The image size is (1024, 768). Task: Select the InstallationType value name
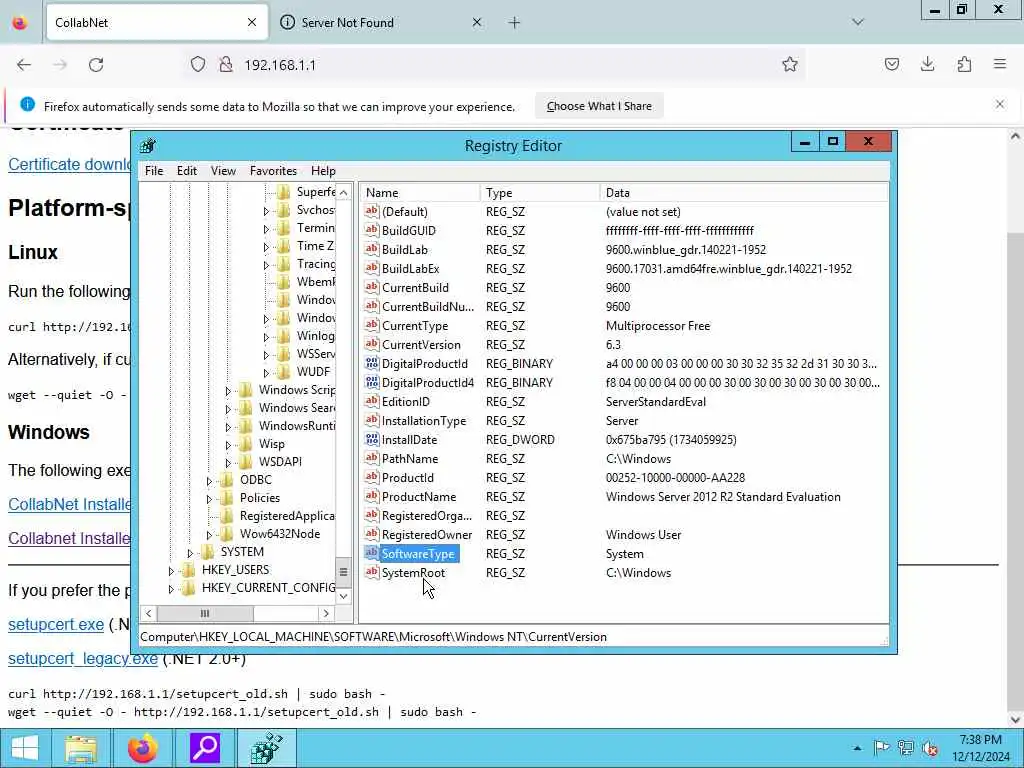[424, 421]
